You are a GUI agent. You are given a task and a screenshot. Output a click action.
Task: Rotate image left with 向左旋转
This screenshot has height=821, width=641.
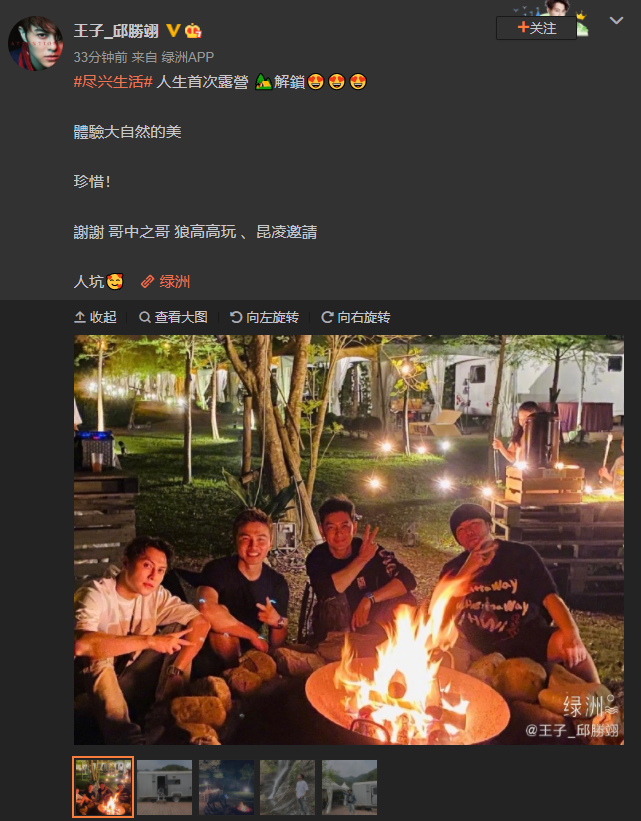point(264,317)
